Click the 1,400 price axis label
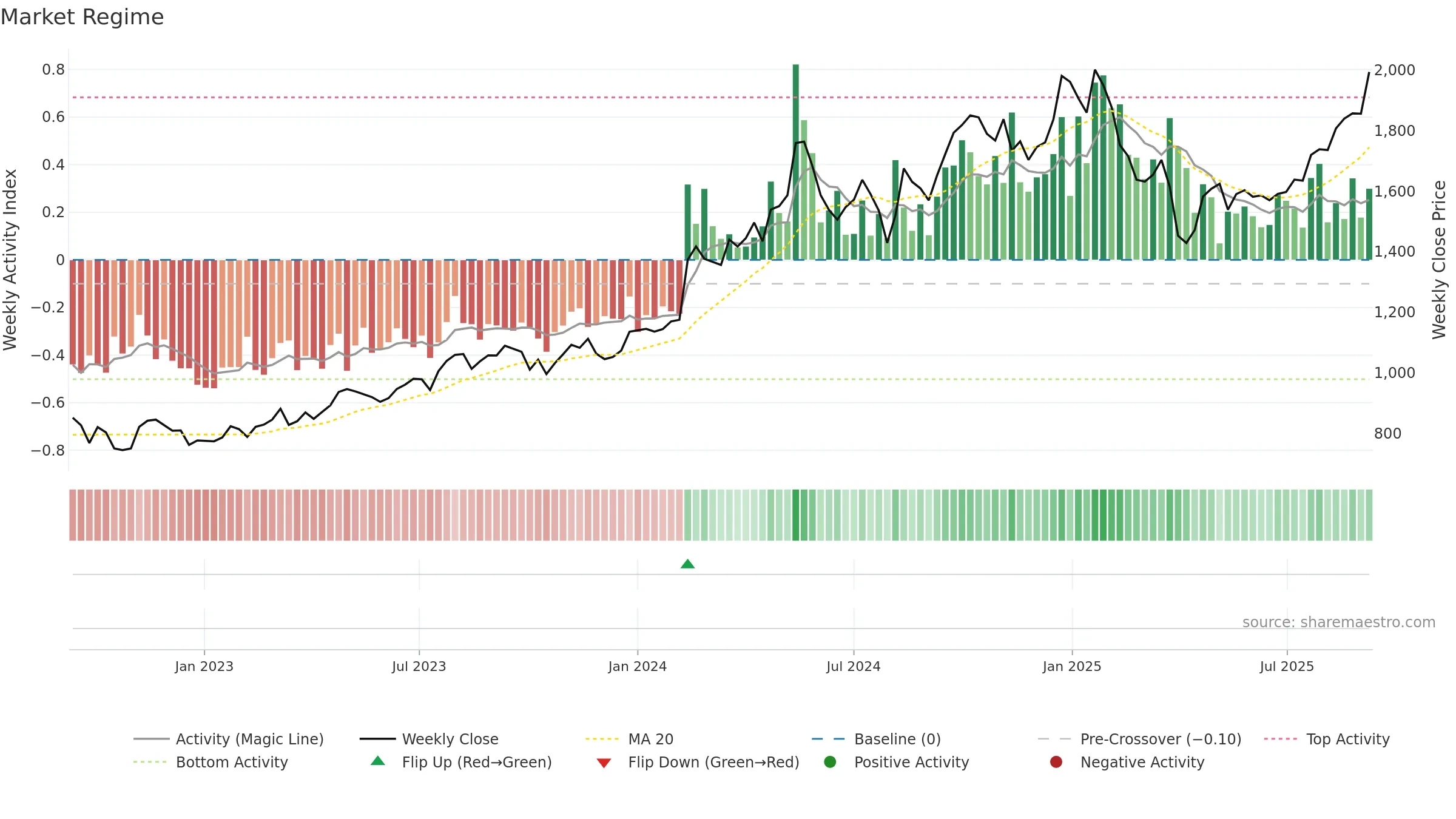The width and height of the screenshot is (1456, 819). (x=1395, y=251)
